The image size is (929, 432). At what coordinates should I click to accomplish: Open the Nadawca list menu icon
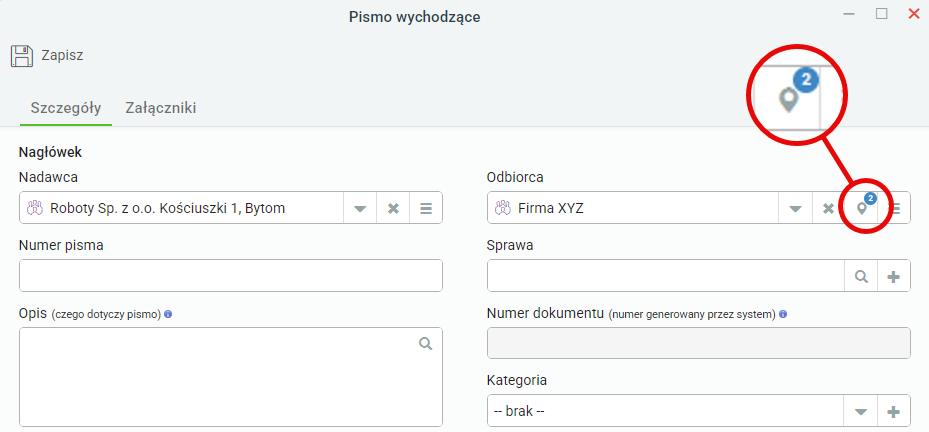(425, 209)
